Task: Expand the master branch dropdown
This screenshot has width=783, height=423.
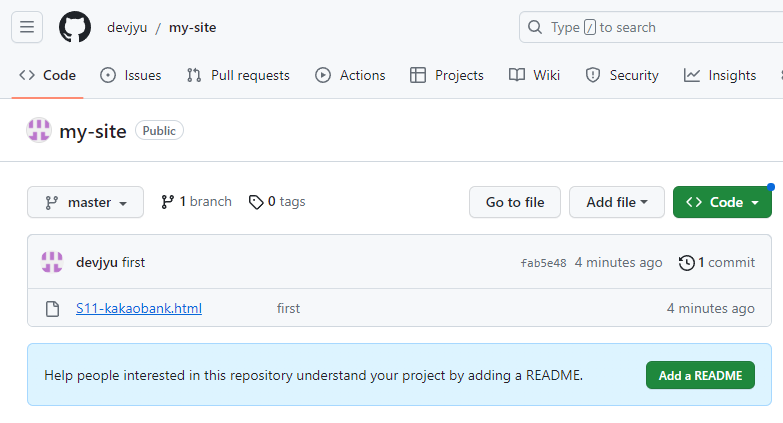Action: [x=86, y=202]
